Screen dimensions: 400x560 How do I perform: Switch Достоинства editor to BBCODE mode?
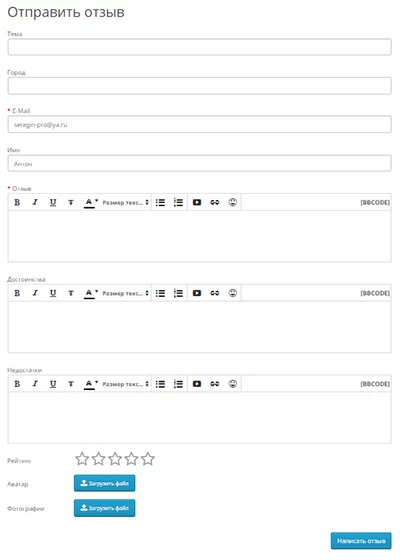pos(375,293)
